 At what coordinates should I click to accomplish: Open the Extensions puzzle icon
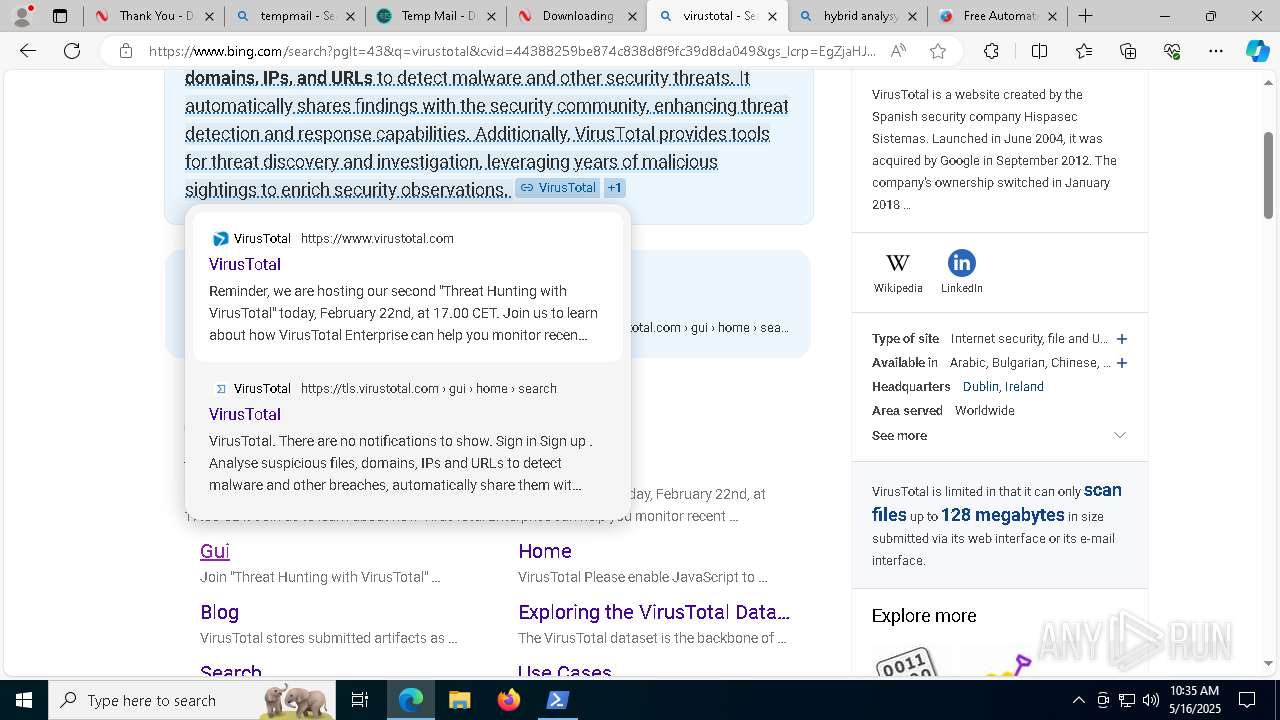[x=991, y=51]
